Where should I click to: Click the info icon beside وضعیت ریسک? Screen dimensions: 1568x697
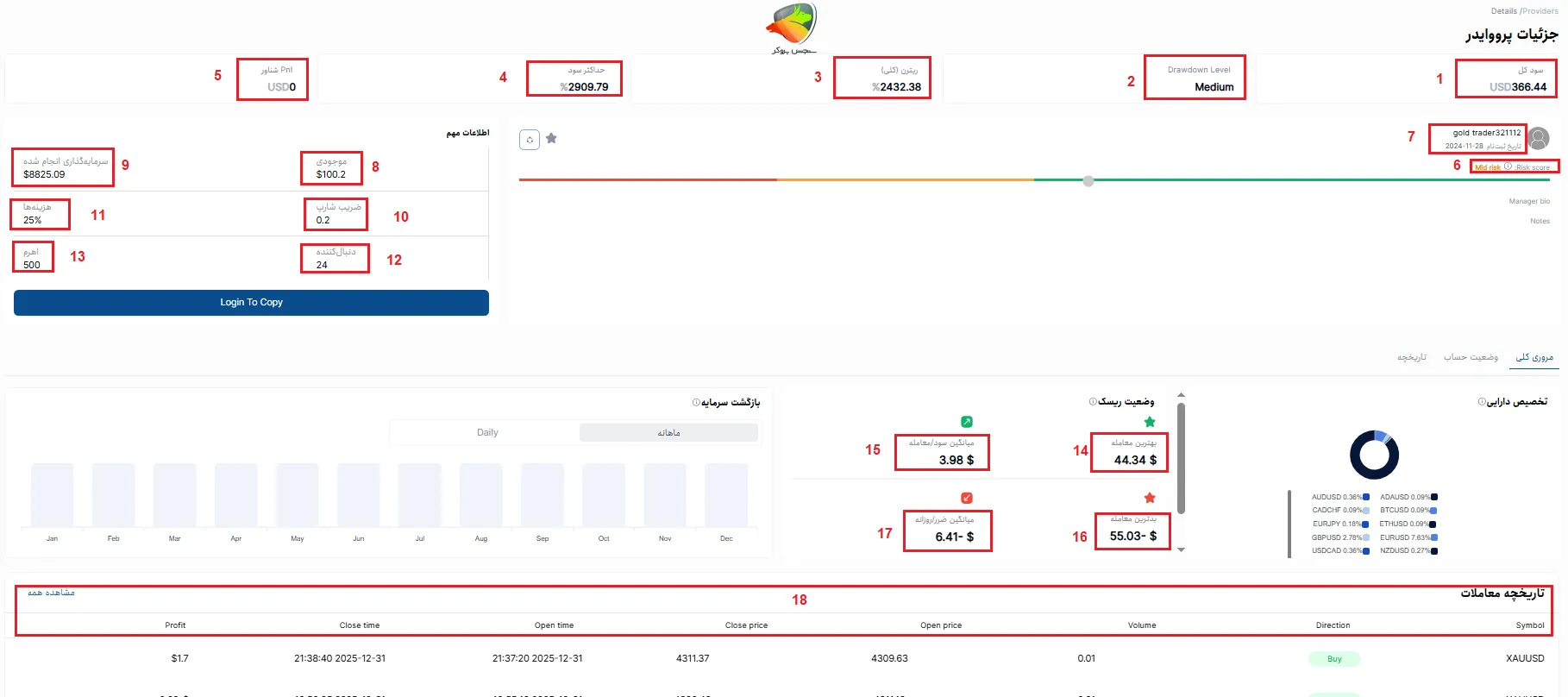pos(1093,402)
